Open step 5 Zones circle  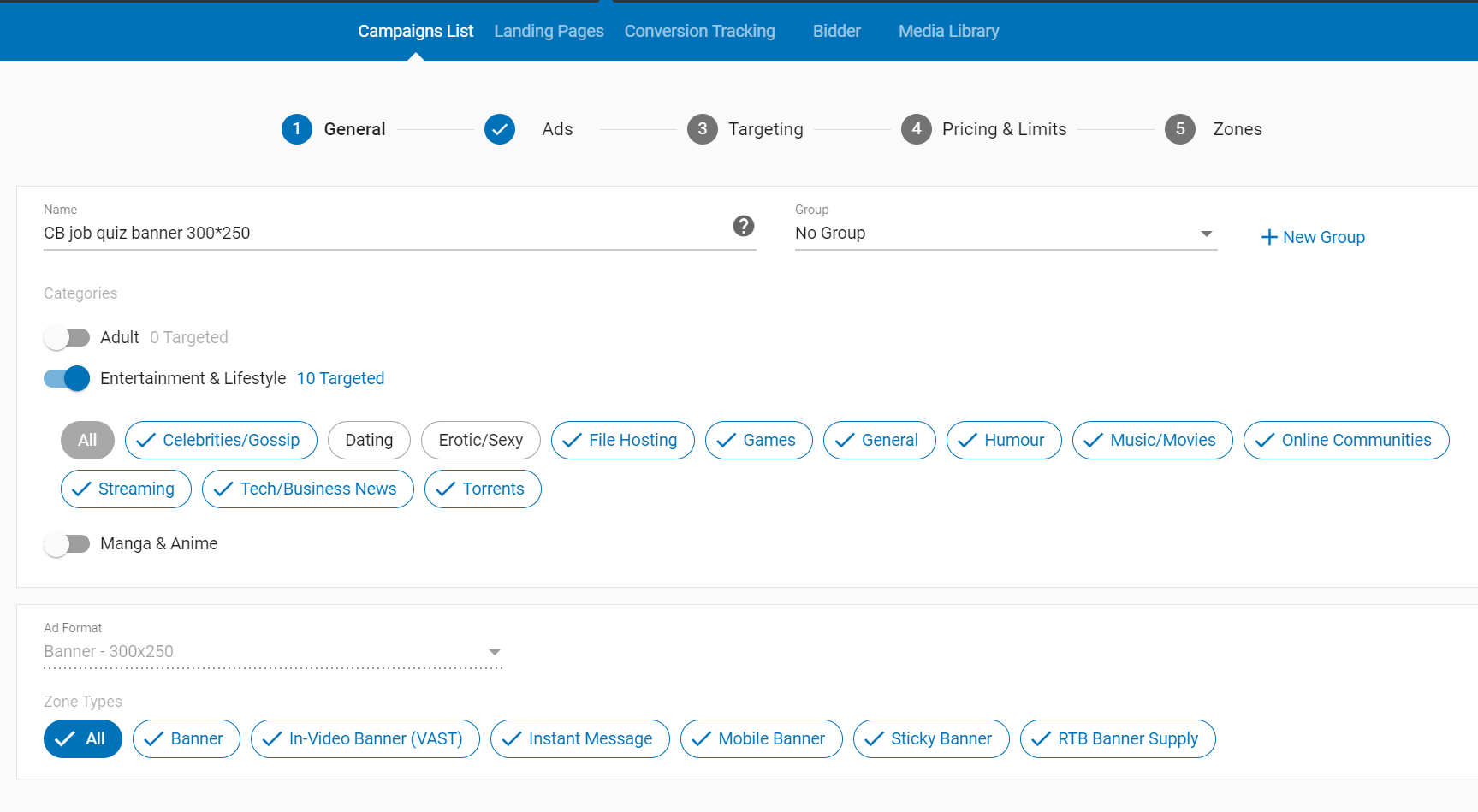(x=1179, y=129)
